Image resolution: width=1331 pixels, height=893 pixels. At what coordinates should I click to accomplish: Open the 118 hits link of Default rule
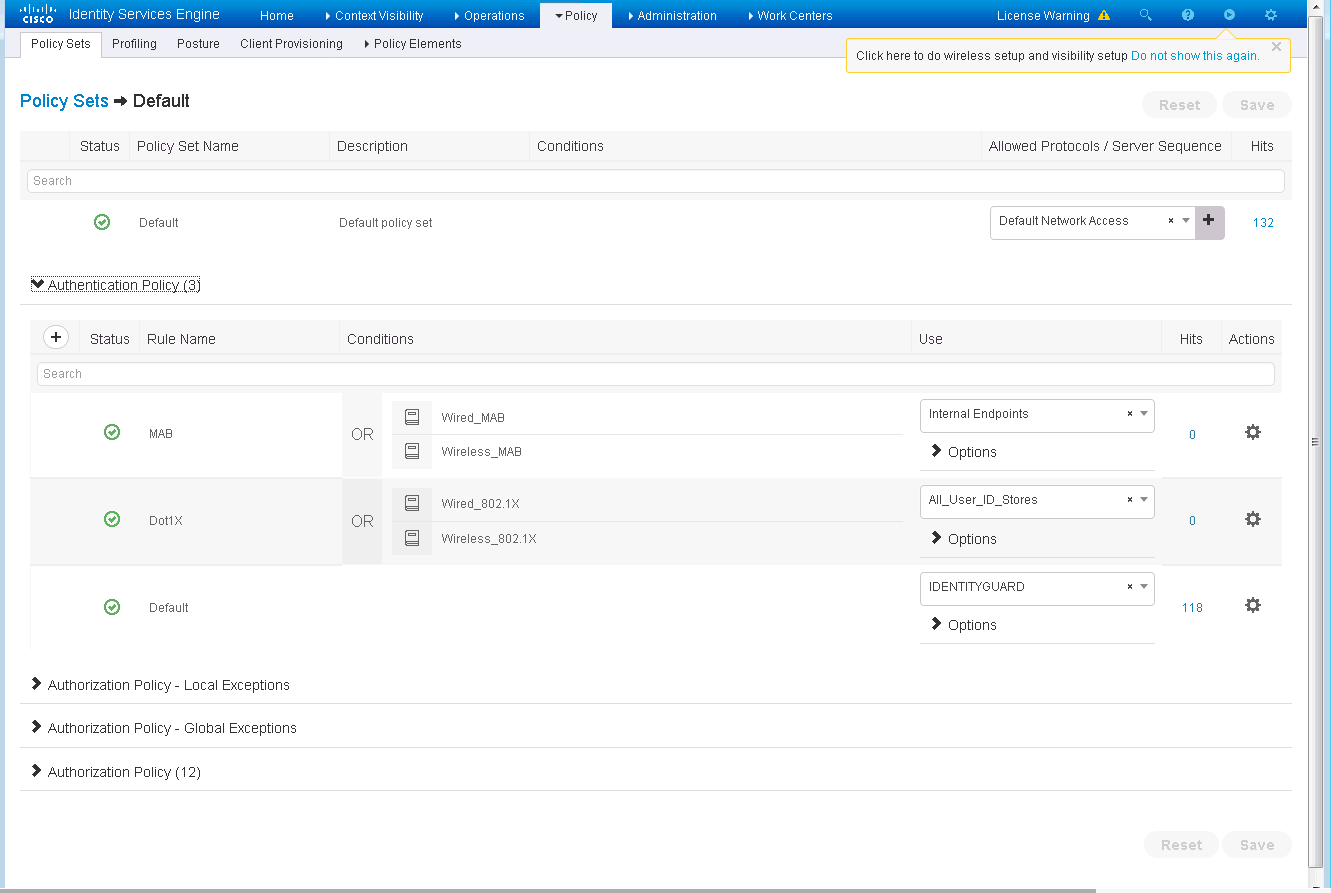coord(1192,608)
